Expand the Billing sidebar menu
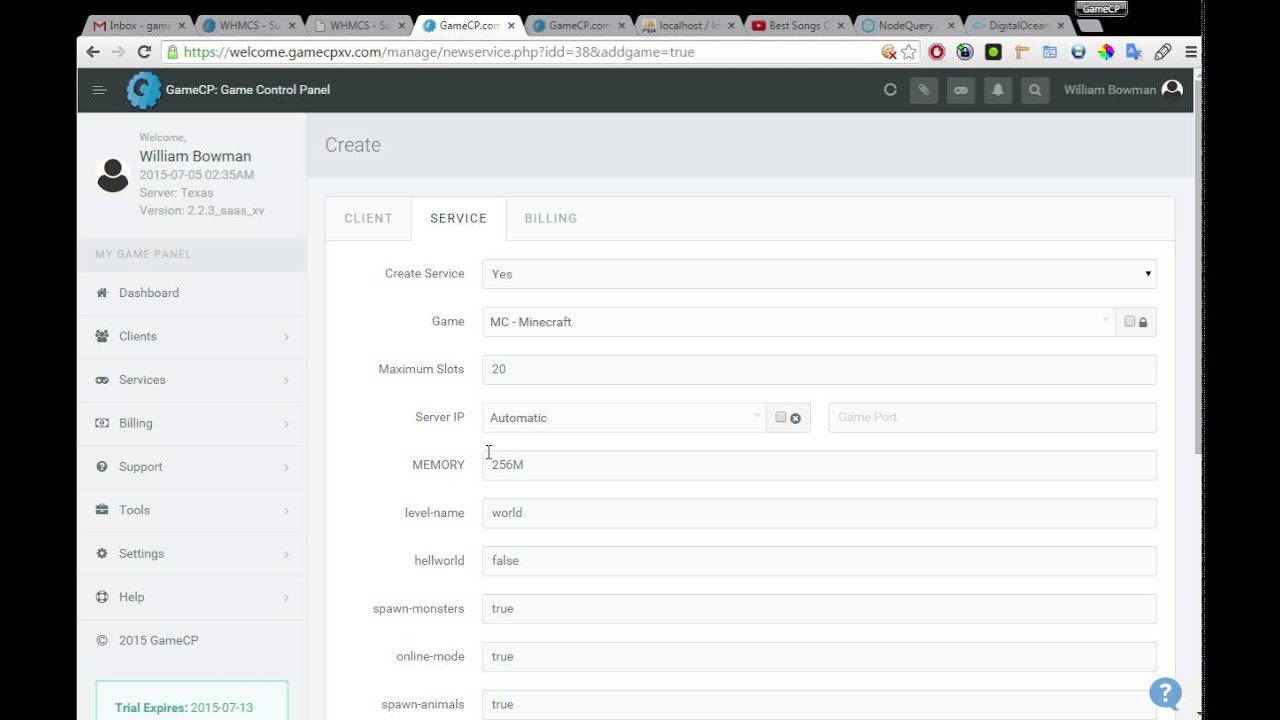 coord(192,423)
